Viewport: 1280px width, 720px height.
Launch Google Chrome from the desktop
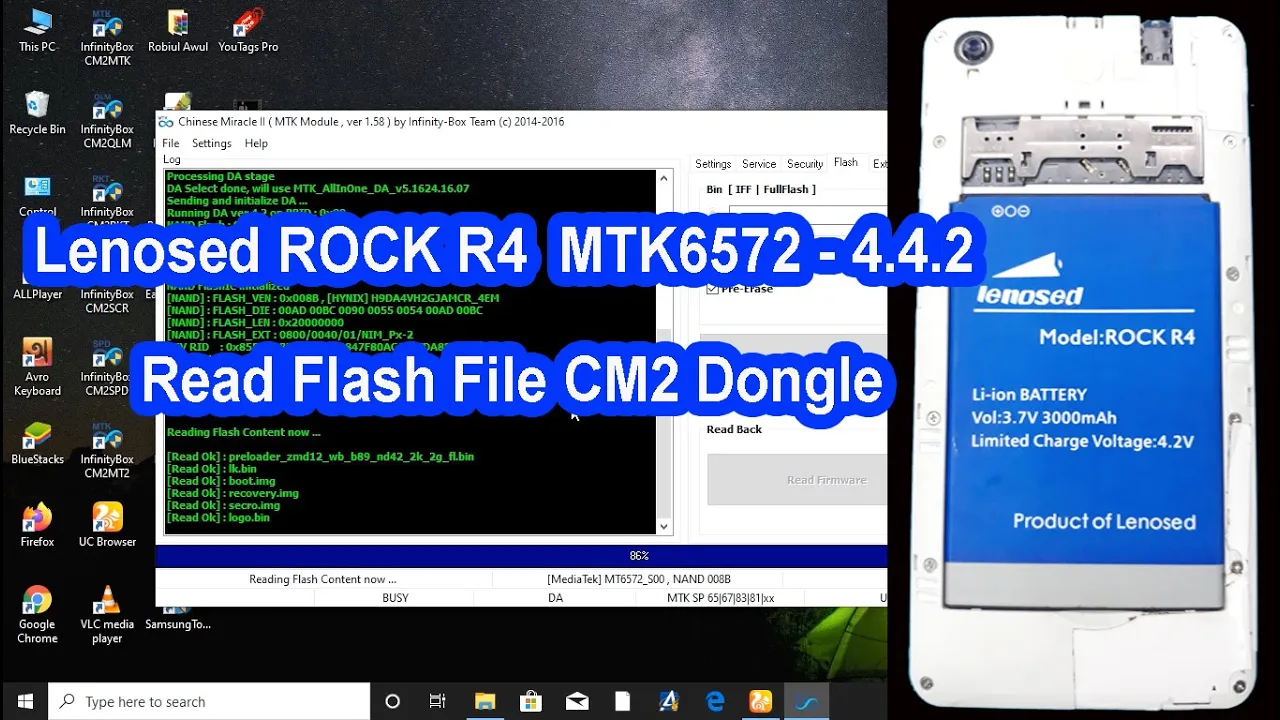pos(37,614)
